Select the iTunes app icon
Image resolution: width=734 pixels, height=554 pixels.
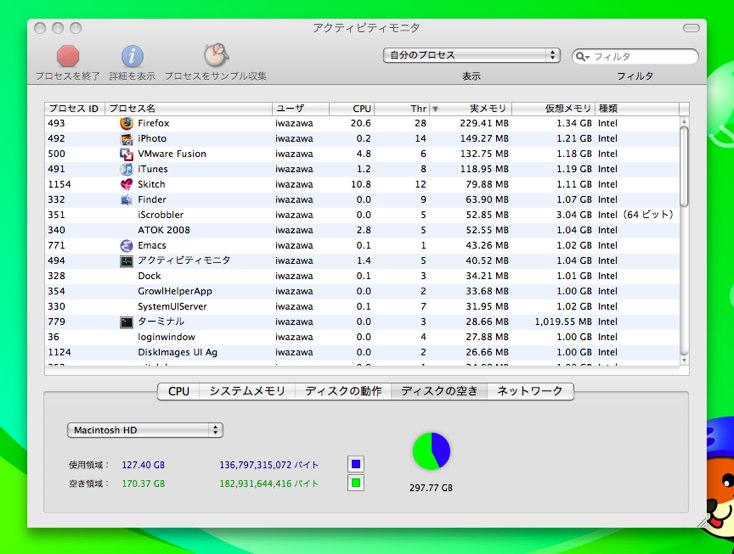(126, 169)
